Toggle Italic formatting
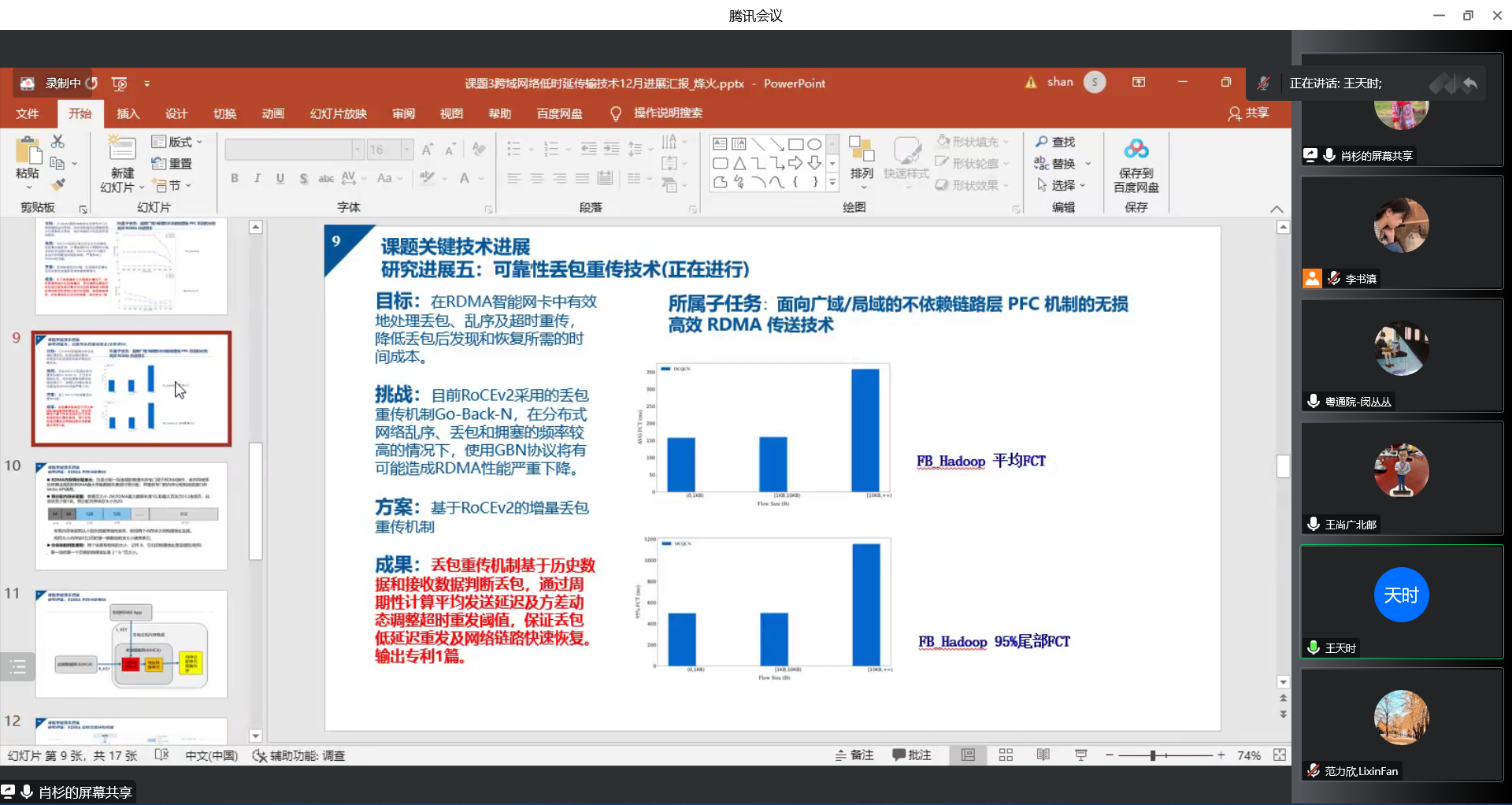Image resolution: width=1512 pixels, height=805 pixels. tap(258, 179)
